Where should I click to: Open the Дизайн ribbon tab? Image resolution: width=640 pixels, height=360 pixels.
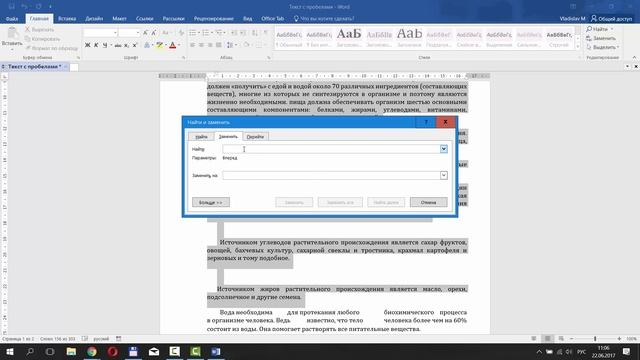point(94,19)
